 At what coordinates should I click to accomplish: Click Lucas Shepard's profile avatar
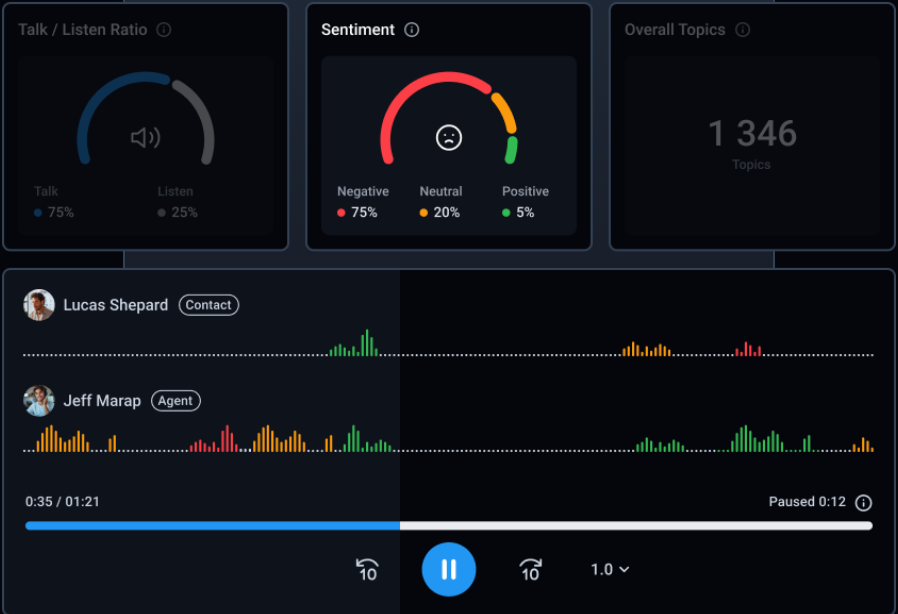click(x=39, y=305)
